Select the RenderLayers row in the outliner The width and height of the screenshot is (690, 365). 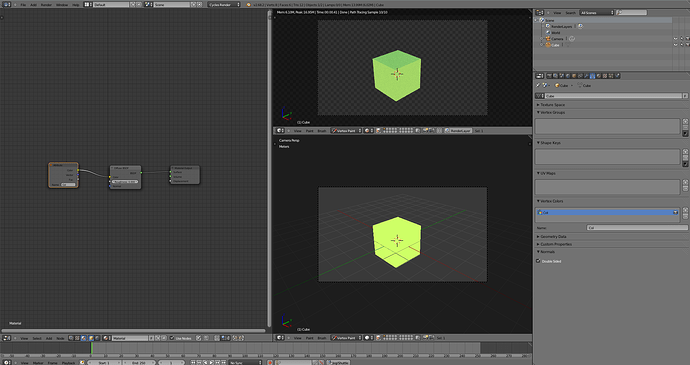coord(562,26)
